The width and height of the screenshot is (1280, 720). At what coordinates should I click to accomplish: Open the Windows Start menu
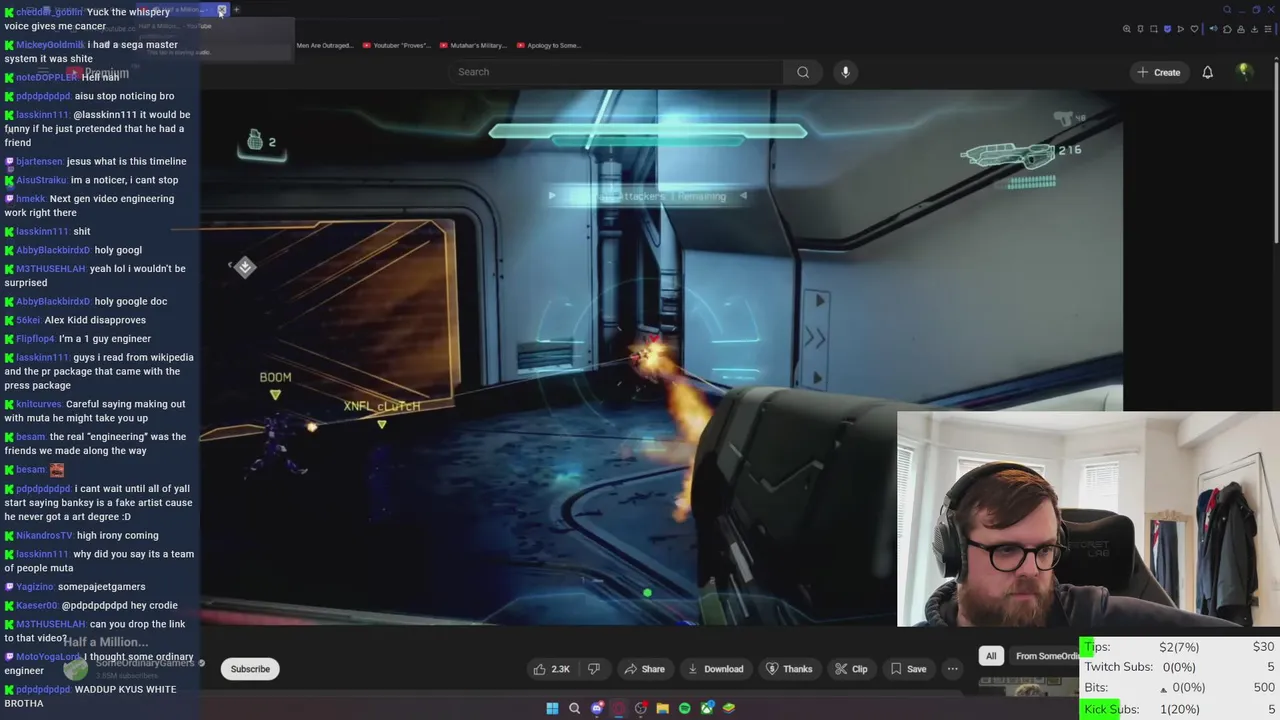tap(552, 708)
